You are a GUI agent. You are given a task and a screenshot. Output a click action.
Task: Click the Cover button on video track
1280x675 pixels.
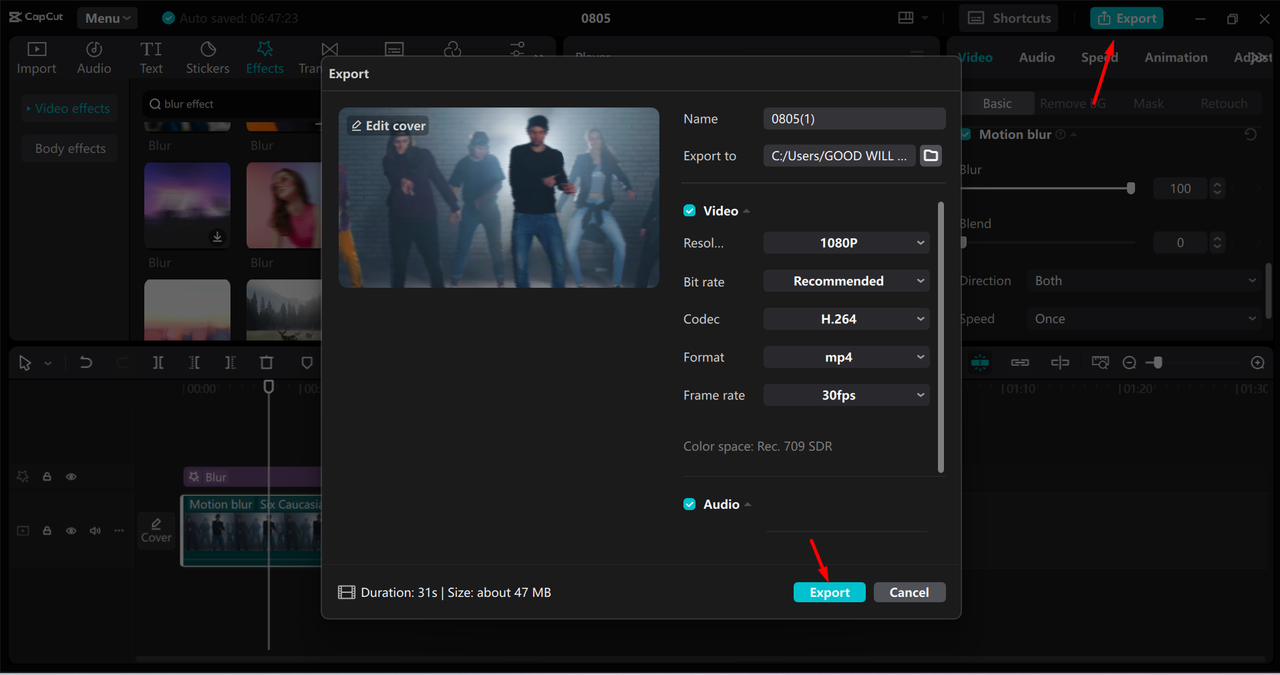pos(156,530)
